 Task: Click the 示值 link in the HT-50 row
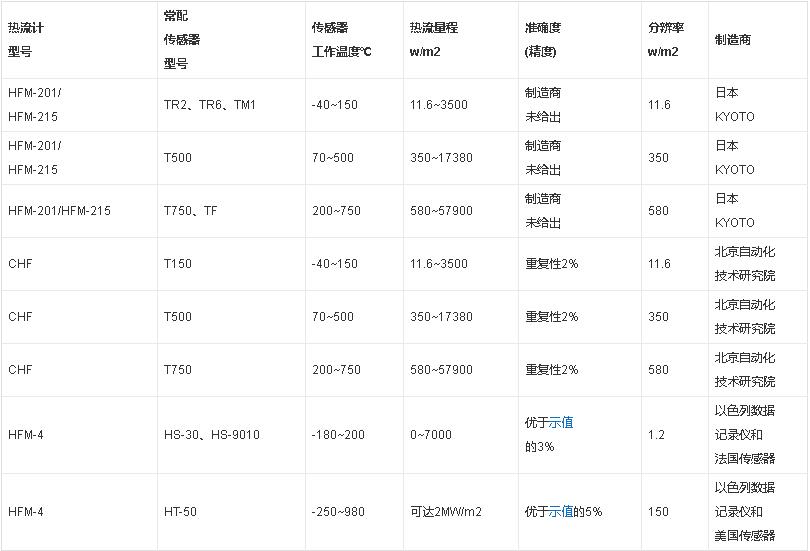point(561,512)
